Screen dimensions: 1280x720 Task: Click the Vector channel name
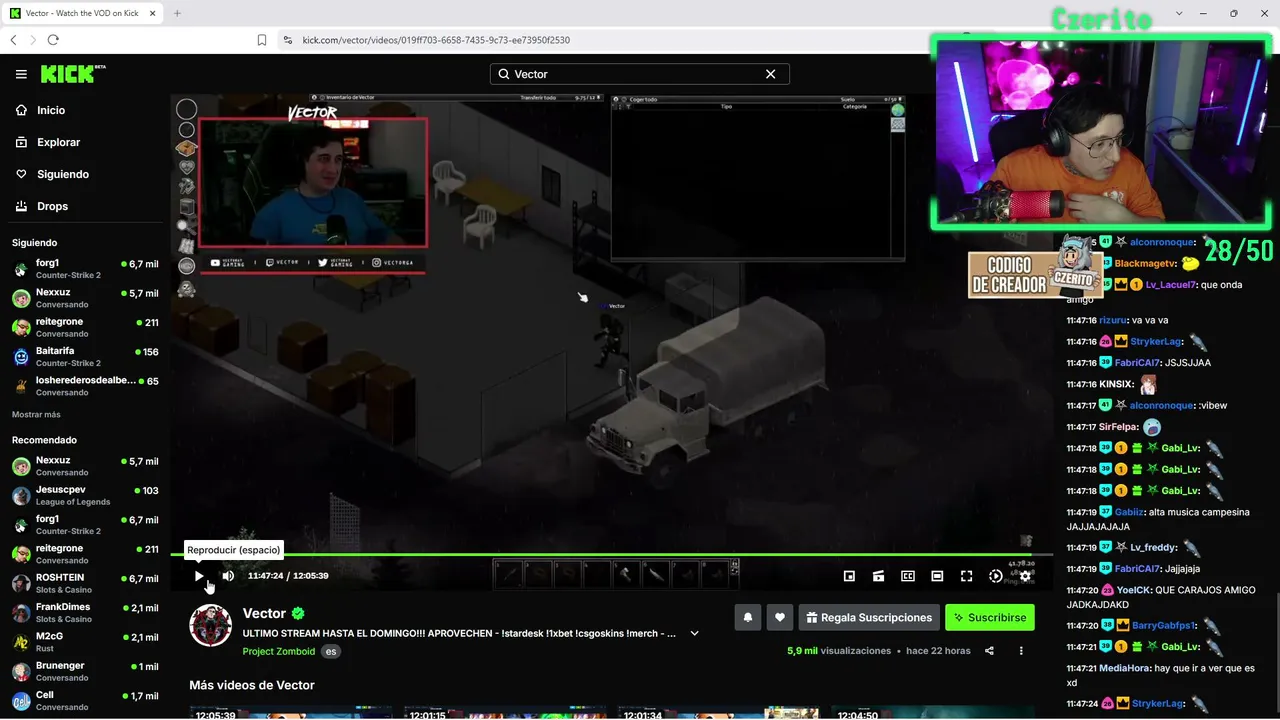(x=264, y=613)
